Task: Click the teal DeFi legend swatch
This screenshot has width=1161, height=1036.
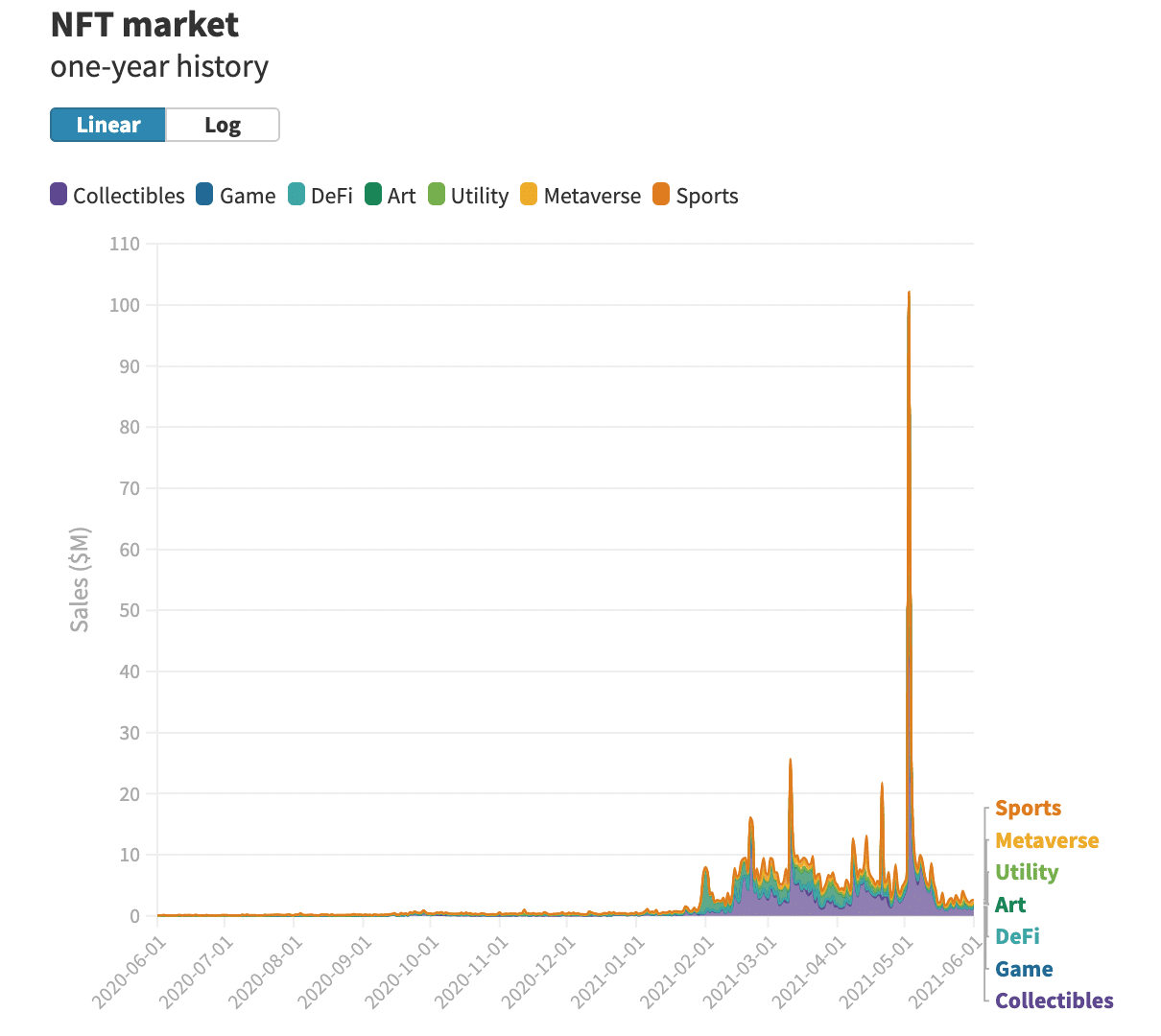Action: [x=296, y=195]
